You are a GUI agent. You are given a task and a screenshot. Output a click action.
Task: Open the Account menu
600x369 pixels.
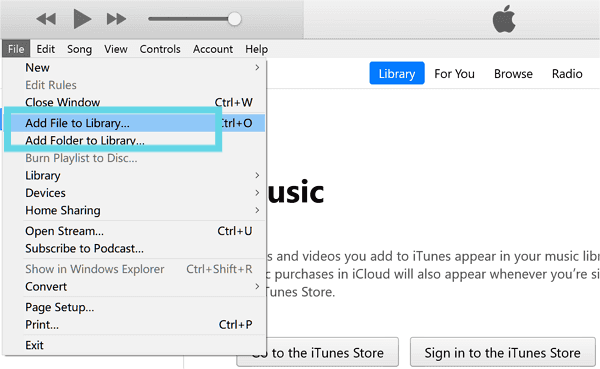point(213,49)
